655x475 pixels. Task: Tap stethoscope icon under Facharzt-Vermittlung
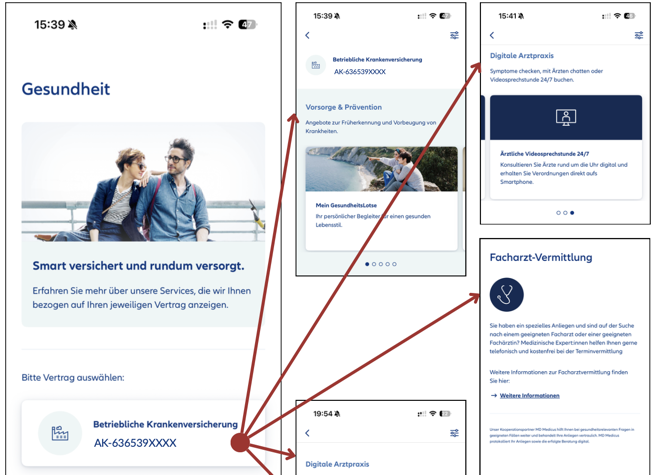506,295
